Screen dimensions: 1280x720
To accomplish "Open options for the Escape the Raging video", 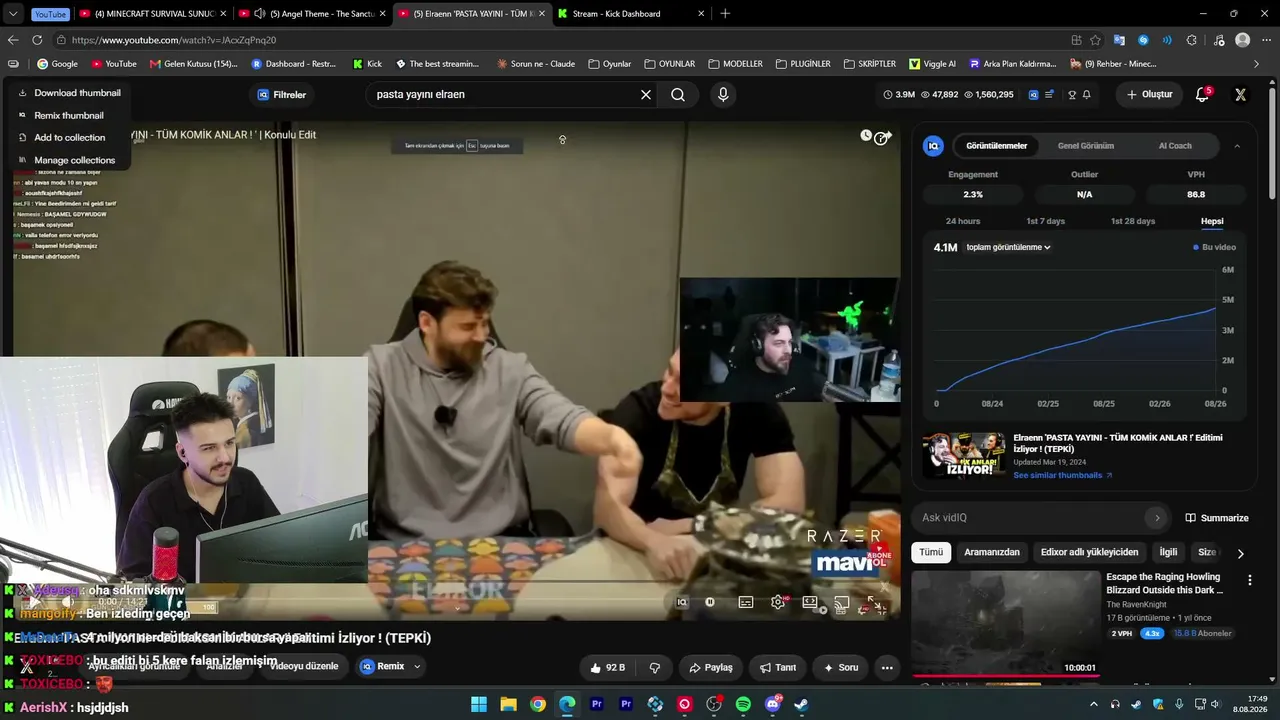I will click(1249, 580).
